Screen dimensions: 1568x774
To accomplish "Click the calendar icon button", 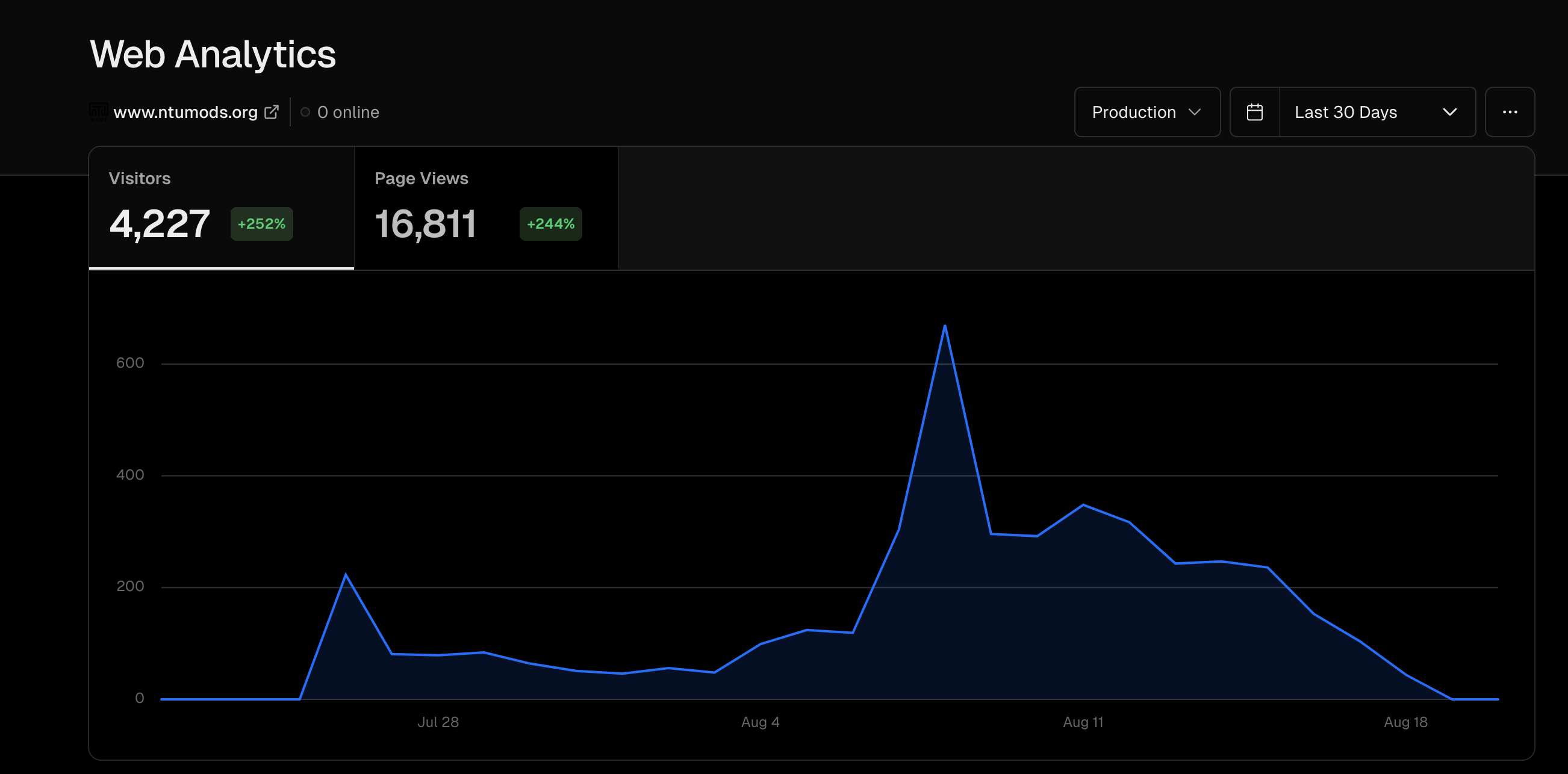I will (x=1254, y=112).
